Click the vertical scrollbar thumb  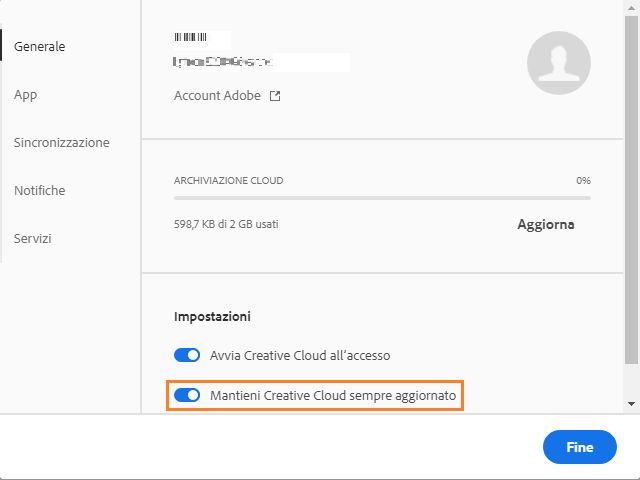pyautogui.click(x=631, y=190)
